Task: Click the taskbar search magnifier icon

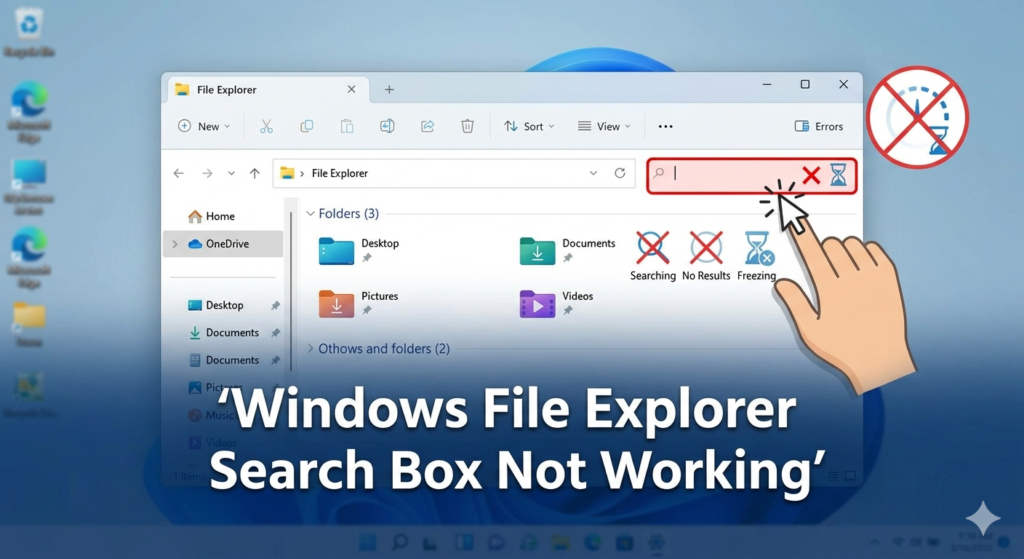Action: coord(399,541)
